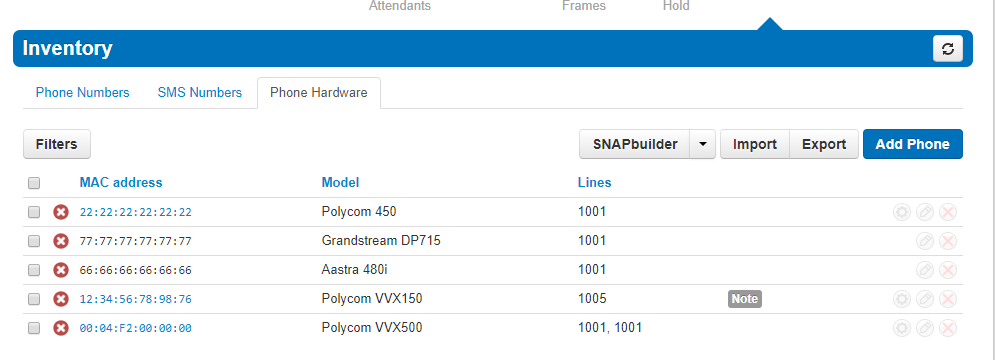
Task: Delete the Polycom VVX150 phone
Action: click(x=948, y=299)
